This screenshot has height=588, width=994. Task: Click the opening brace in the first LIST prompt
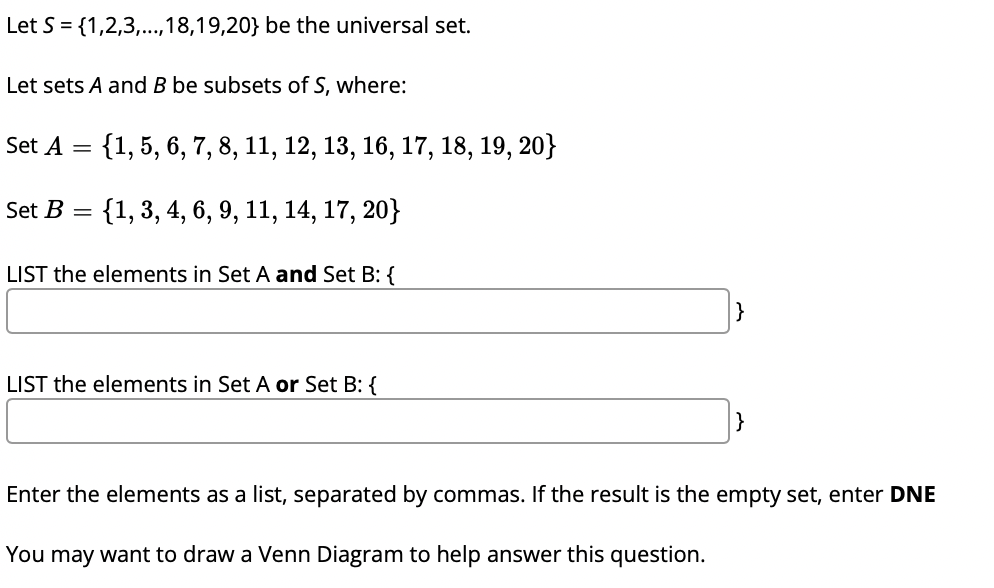(389, 274)
